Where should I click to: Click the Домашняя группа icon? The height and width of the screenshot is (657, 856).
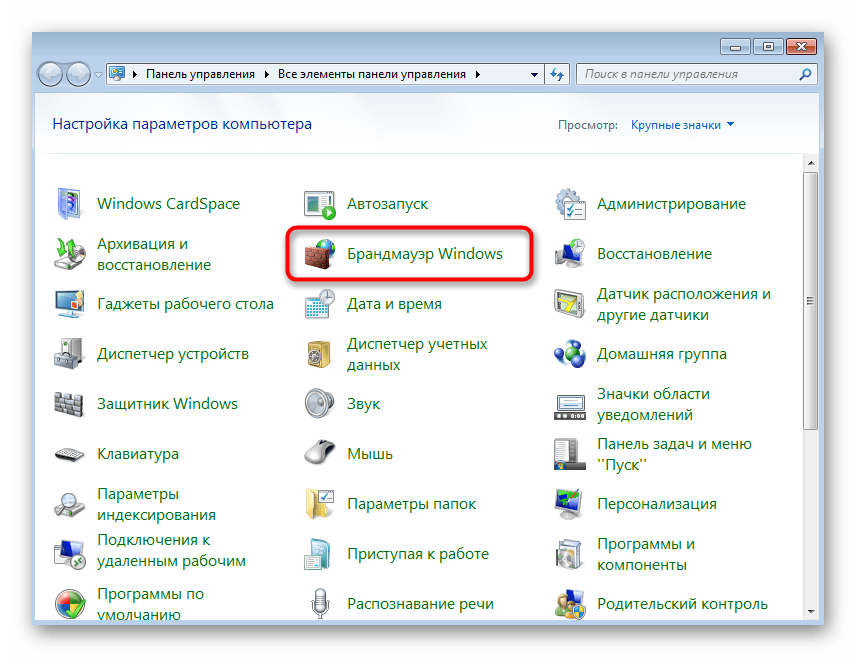click(570, 354)
